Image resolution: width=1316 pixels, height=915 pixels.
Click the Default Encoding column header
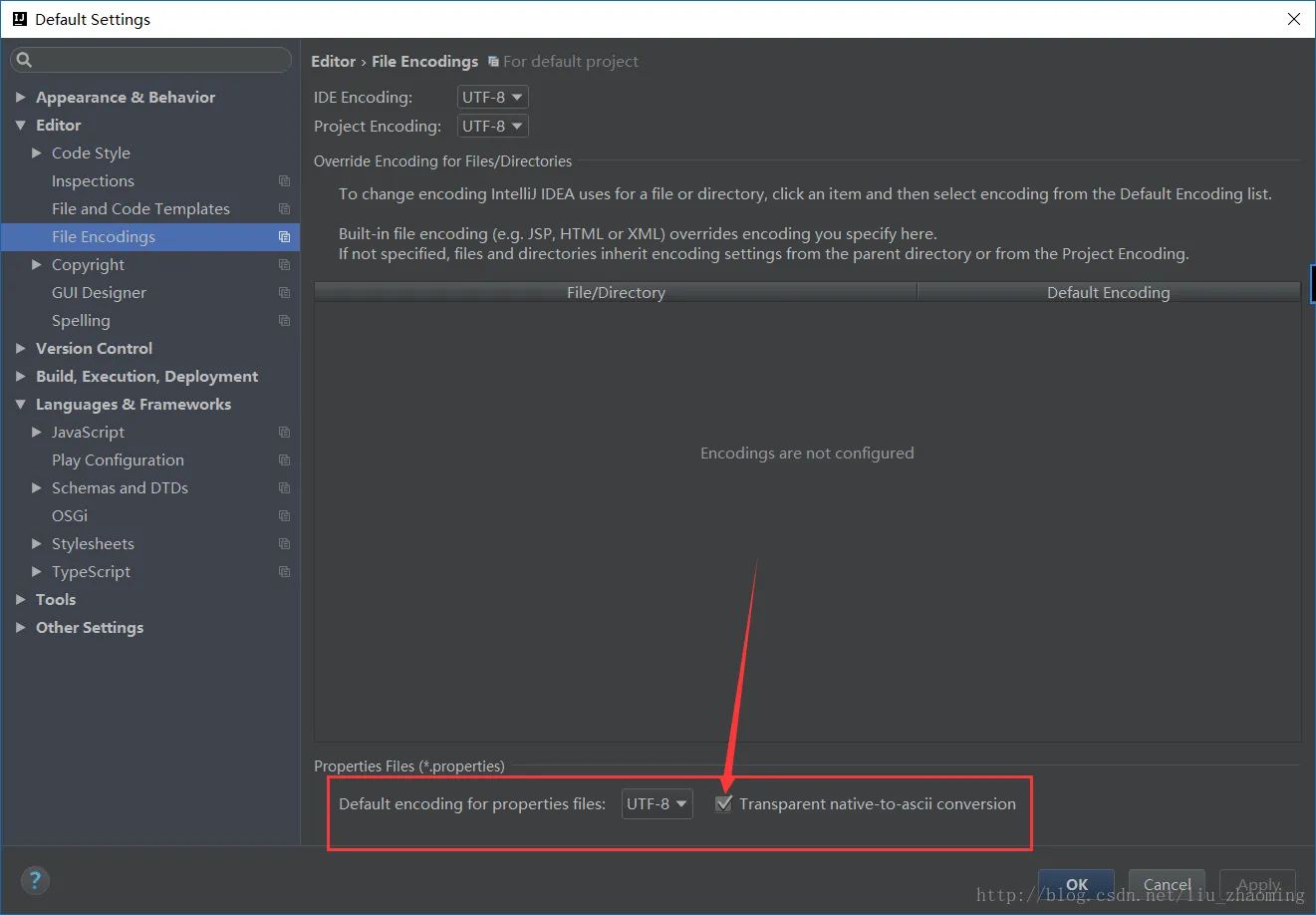1109,293
